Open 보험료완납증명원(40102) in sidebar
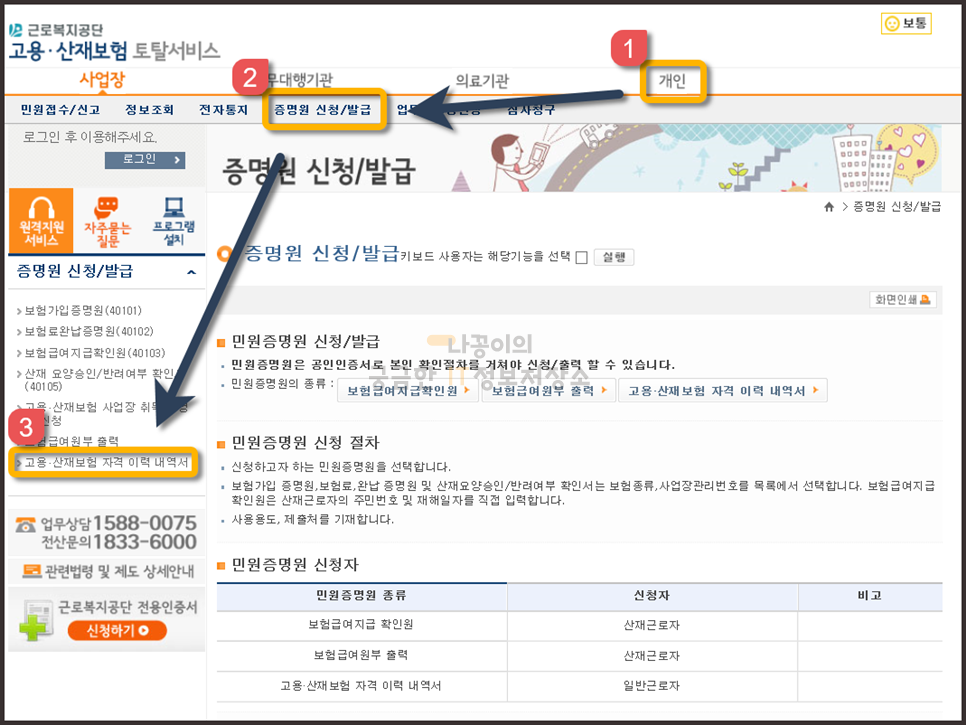Viewport: 966px width, 725px height. (x=88, y=331)
